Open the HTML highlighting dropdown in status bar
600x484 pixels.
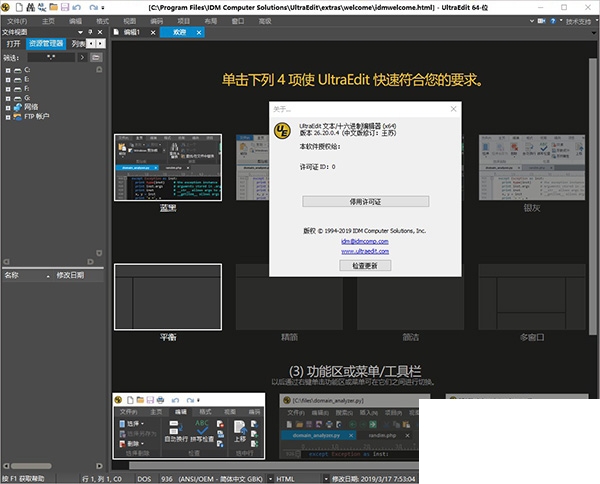326,479
